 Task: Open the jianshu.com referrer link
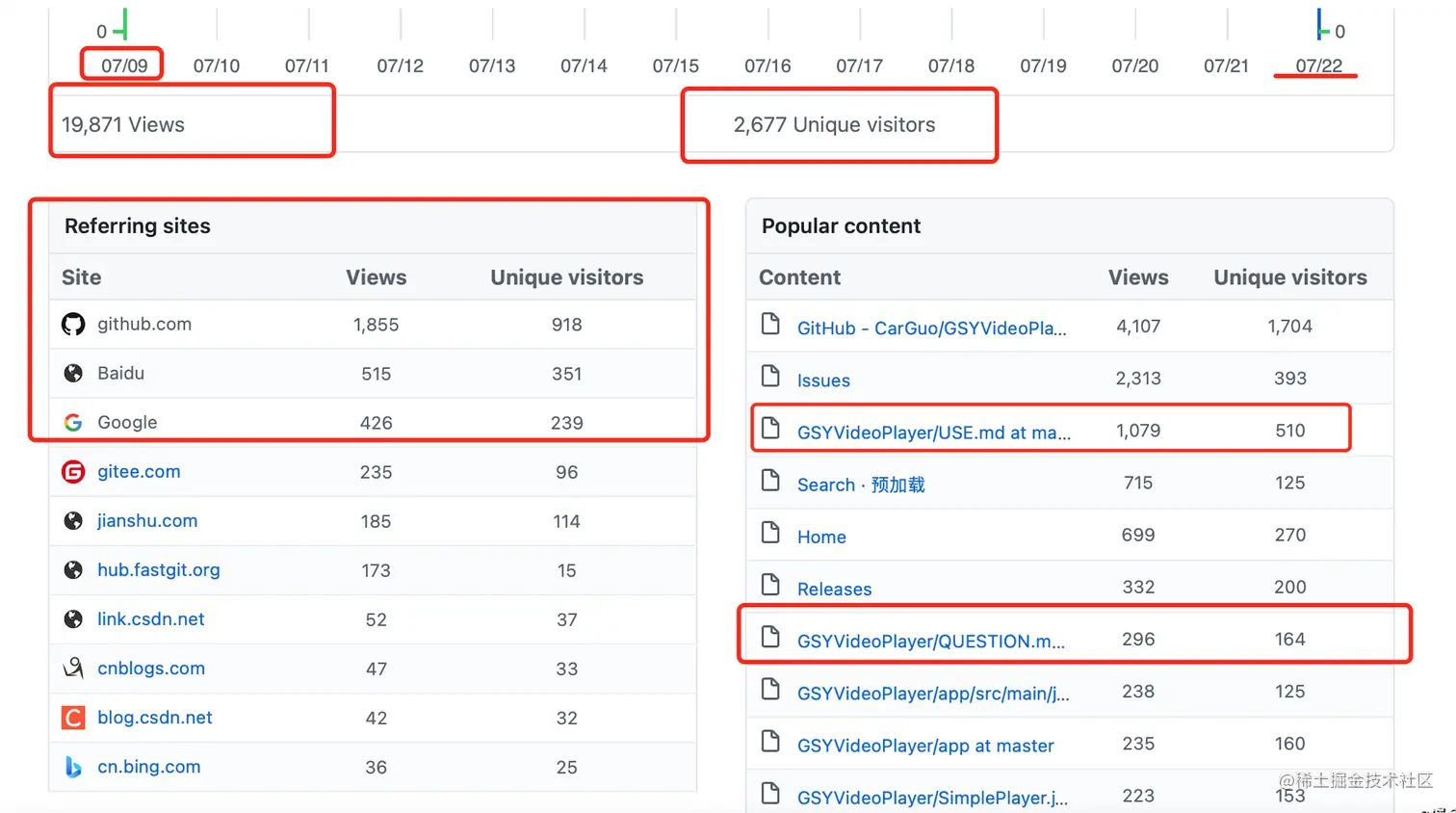(x=147, y=521)
